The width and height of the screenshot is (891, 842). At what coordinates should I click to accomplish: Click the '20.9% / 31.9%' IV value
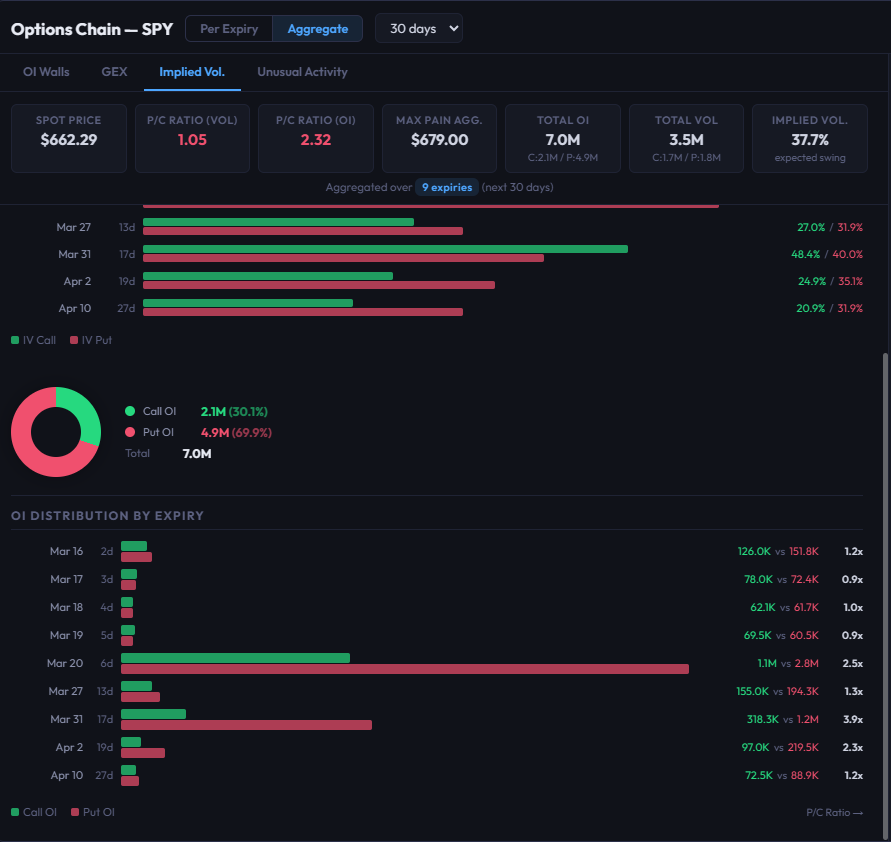click(829, 309)
